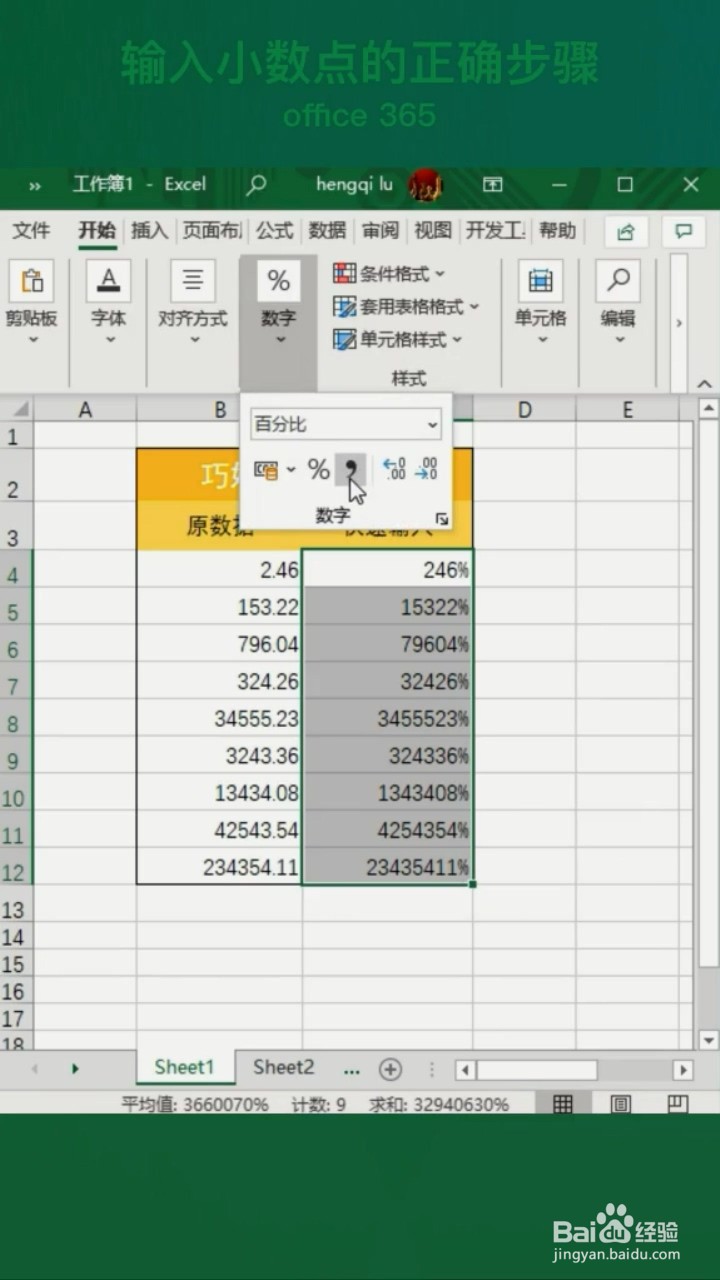
Task: Show more sheets via the ellipsis
Action: point(351,1069)
